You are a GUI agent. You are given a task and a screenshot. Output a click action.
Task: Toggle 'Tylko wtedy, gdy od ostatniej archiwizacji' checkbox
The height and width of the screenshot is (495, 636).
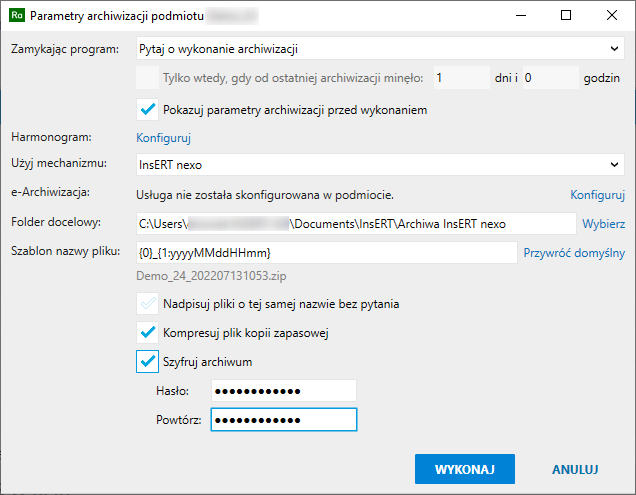point(147,78)
